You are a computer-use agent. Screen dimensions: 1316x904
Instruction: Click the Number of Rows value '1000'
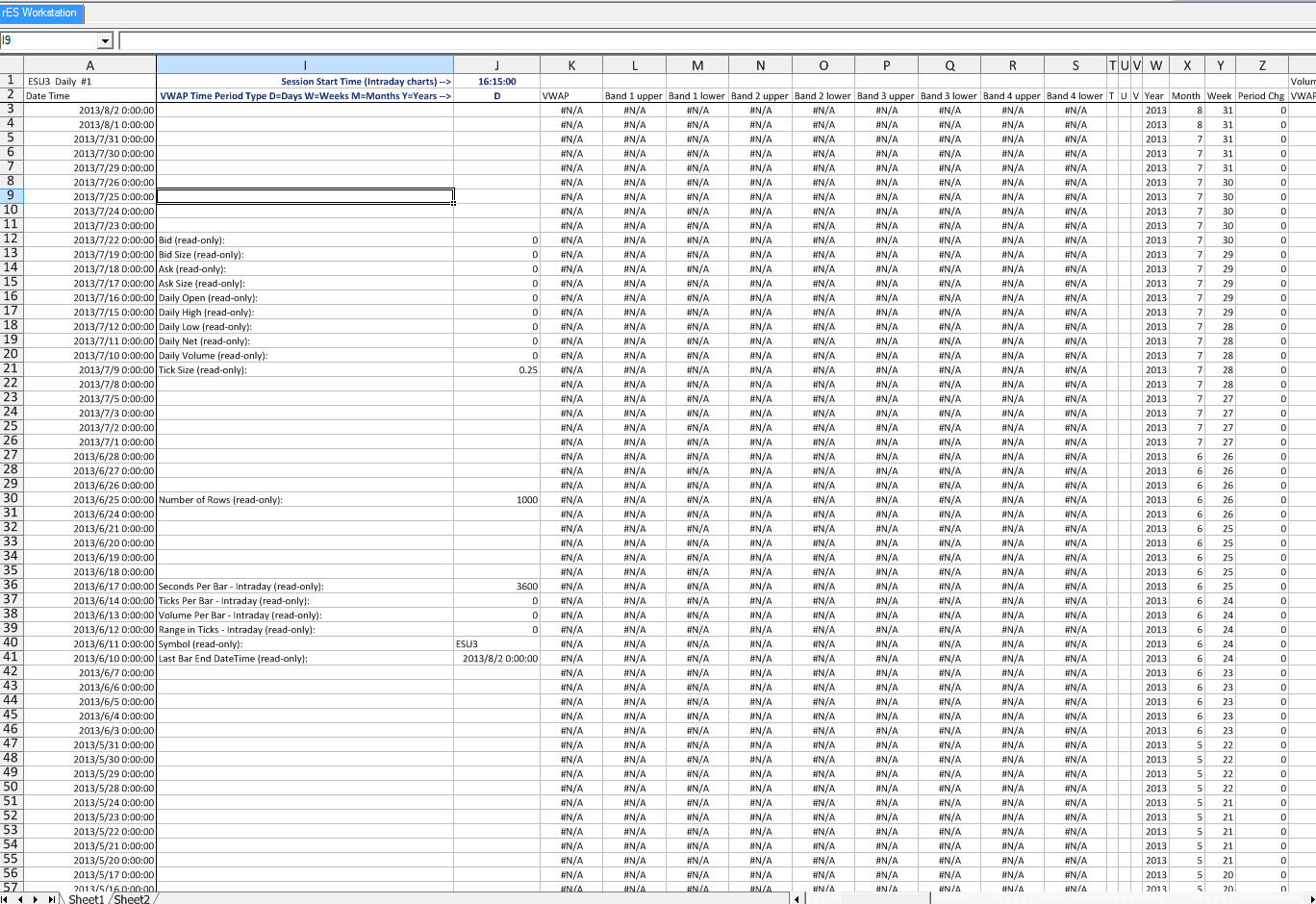tap(496, 500)
